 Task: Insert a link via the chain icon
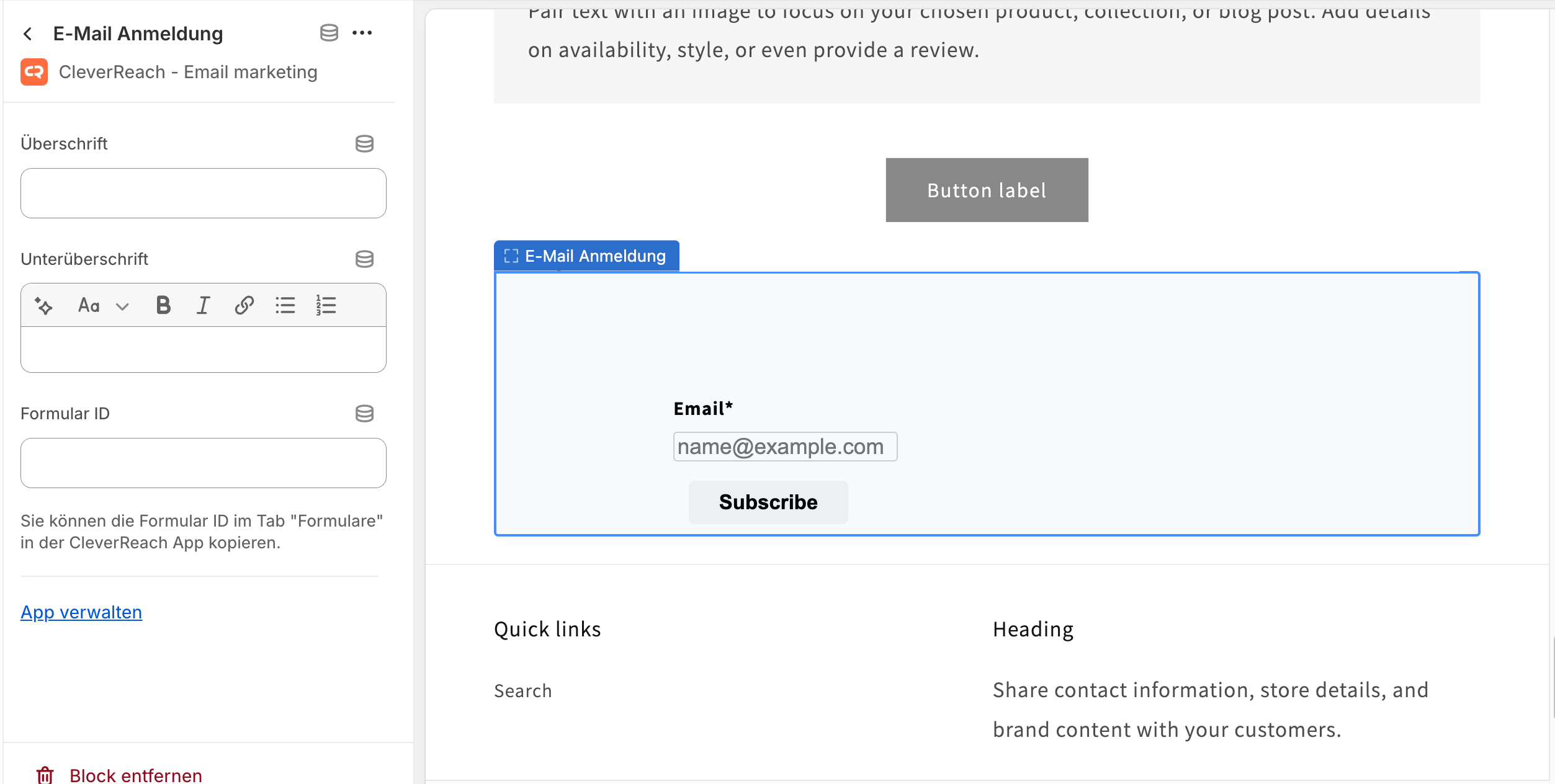244,305
